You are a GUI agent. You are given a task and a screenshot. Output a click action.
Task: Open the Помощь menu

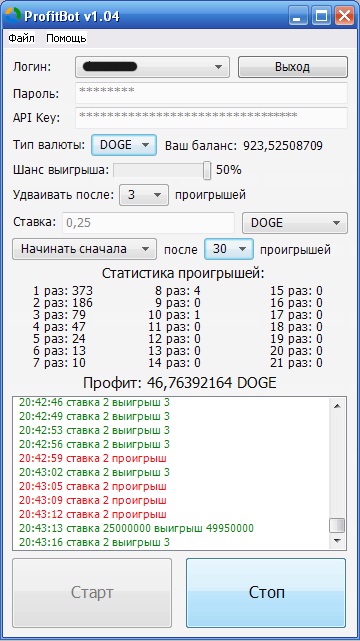66,38
